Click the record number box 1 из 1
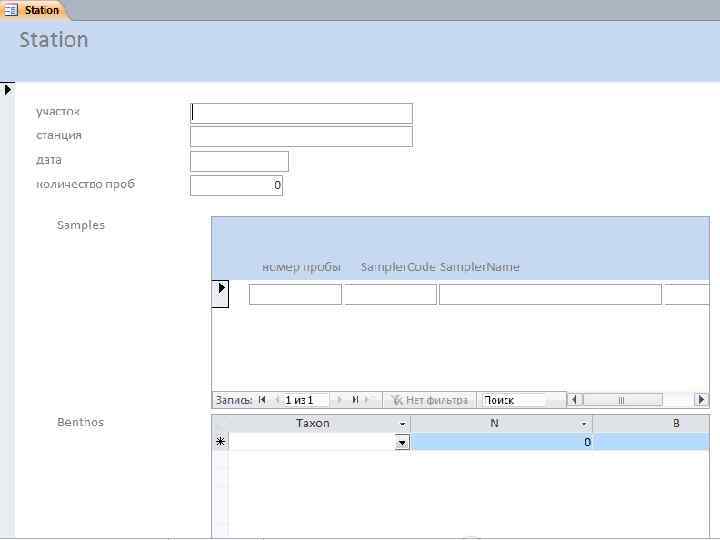 point(305,400)
